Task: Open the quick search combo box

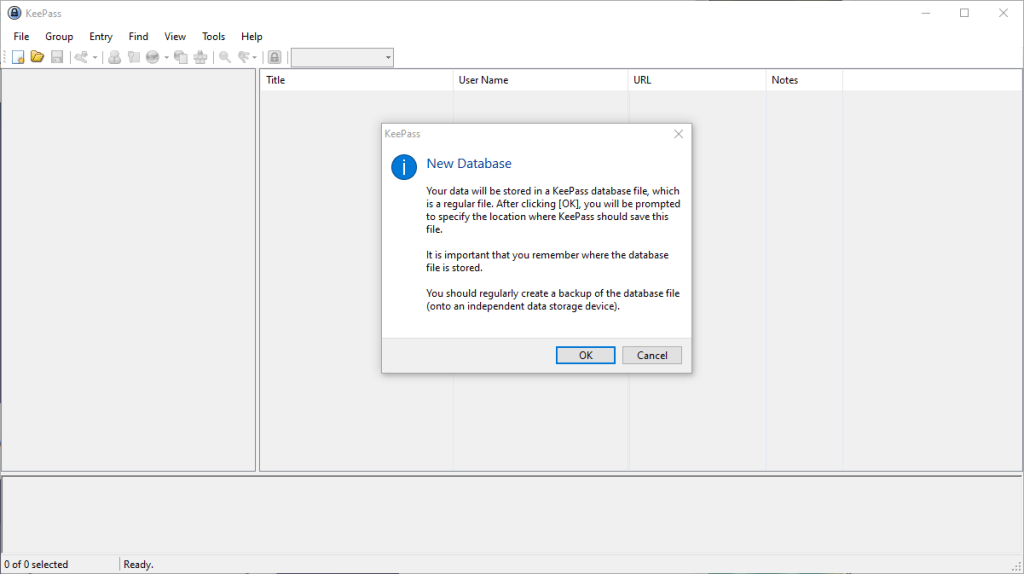Action: [x=342, y=57]
